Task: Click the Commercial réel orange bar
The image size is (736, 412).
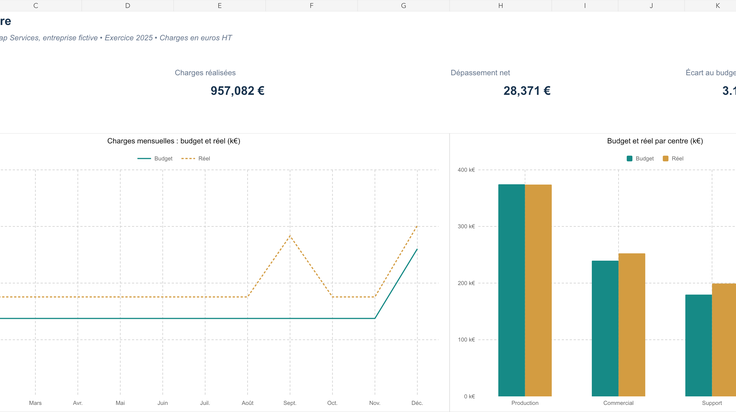Action: (x=632, y=325)
